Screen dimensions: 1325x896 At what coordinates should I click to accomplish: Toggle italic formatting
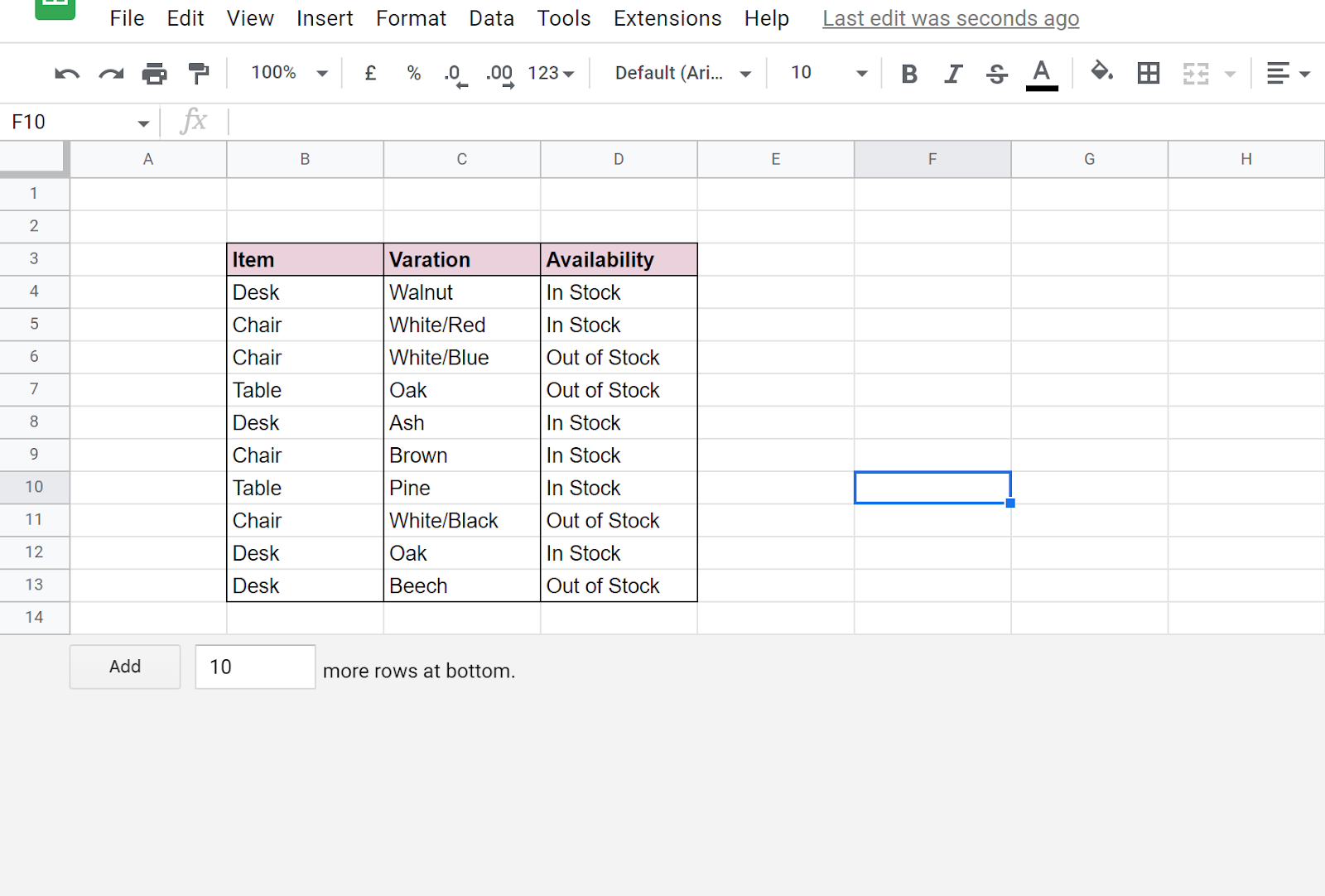pos(952,73)
